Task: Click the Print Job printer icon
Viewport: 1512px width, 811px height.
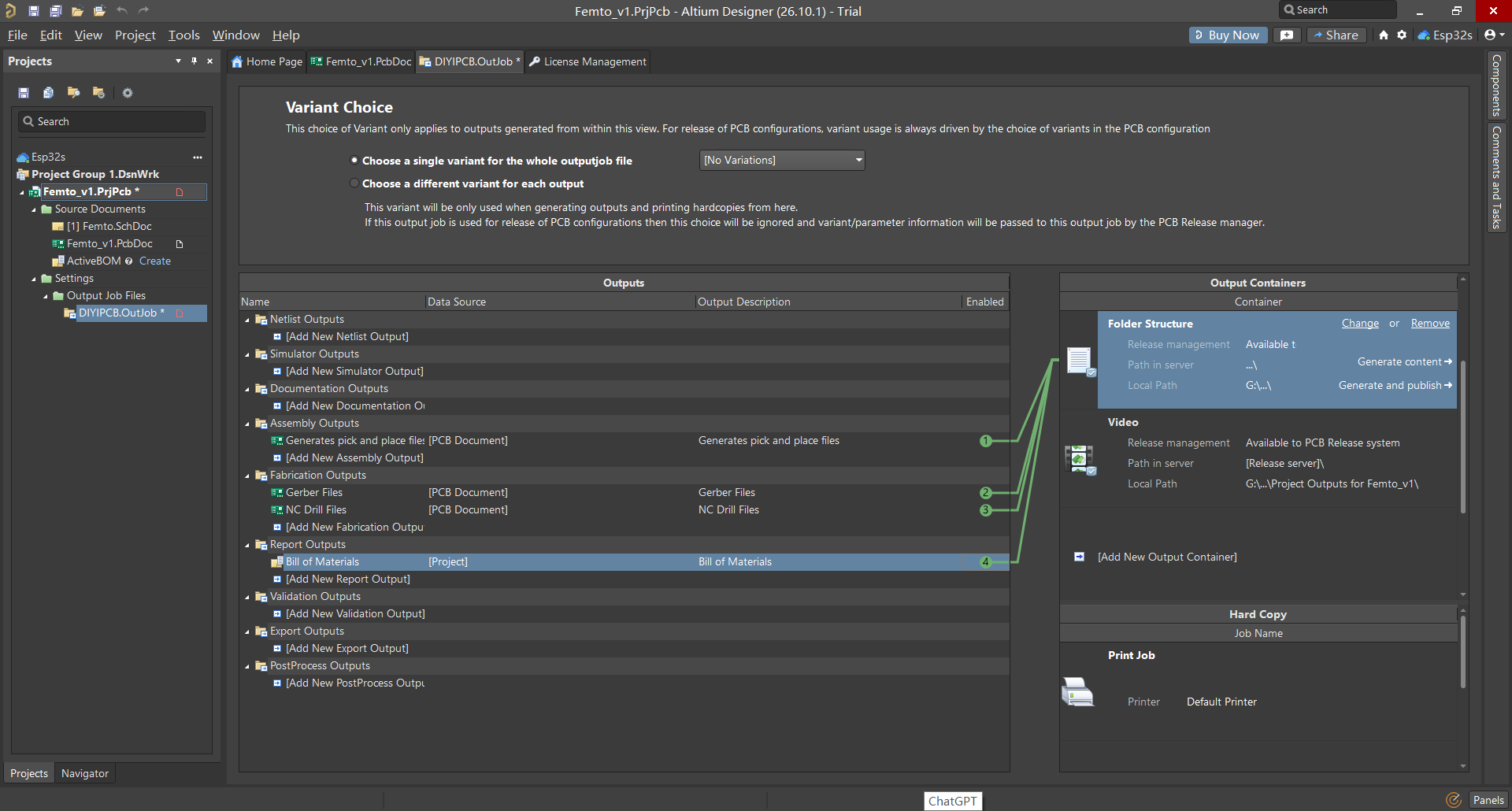Action: point(1077,692)
